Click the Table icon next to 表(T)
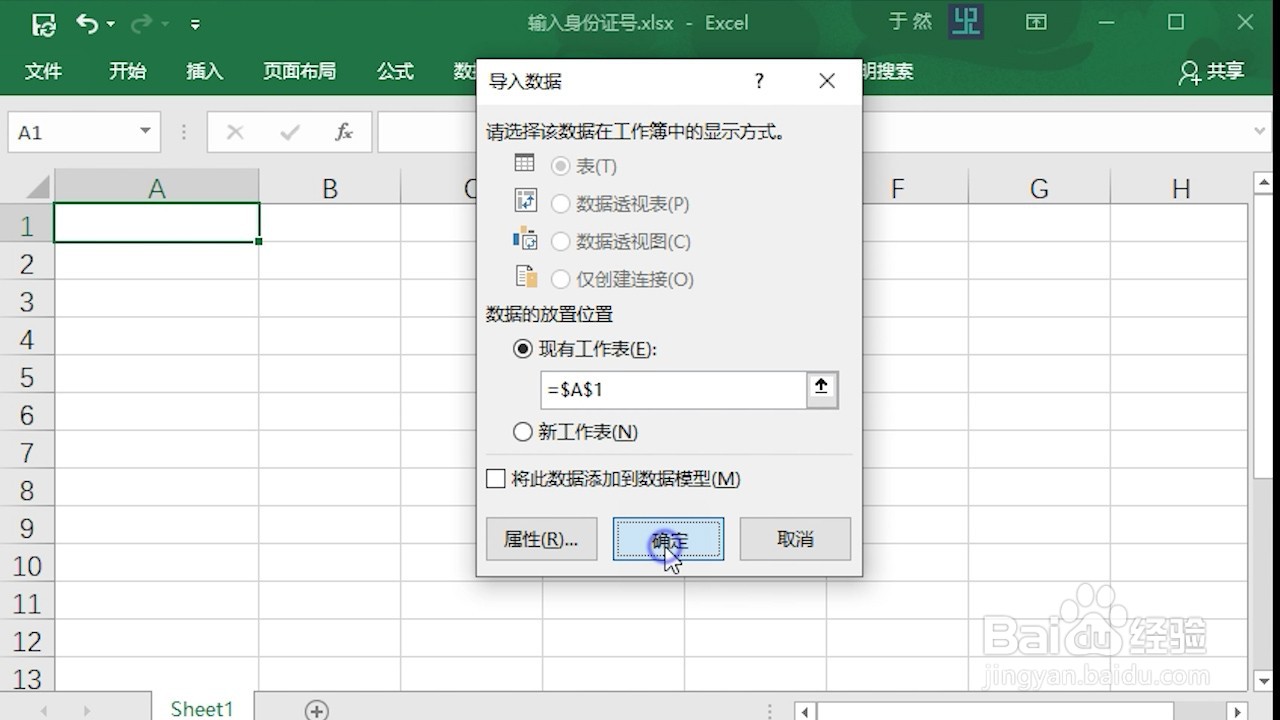This screenshot has width=1280, height=720. click(524, 163)
